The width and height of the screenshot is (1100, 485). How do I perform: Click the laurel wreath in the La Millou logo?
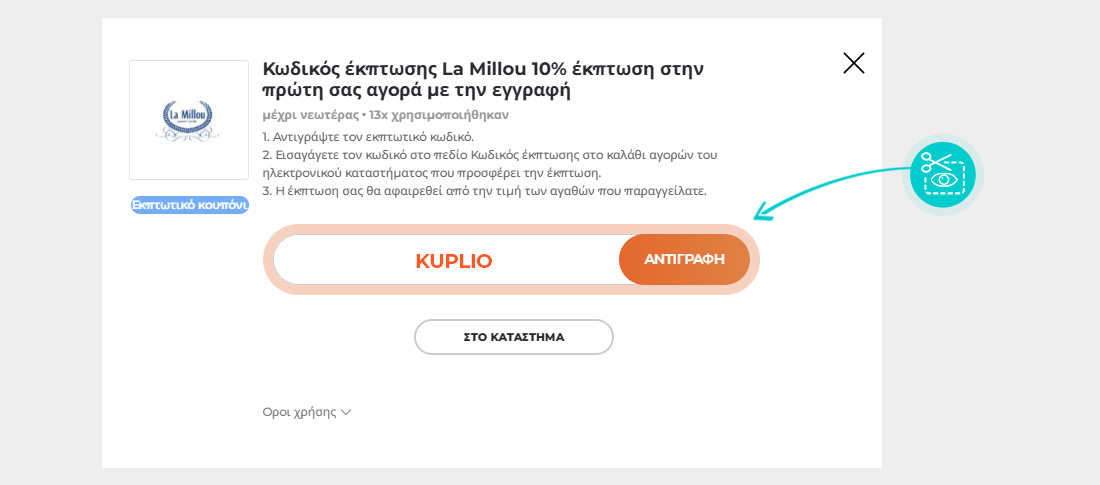pyautogui.click(x=165, y=118)
